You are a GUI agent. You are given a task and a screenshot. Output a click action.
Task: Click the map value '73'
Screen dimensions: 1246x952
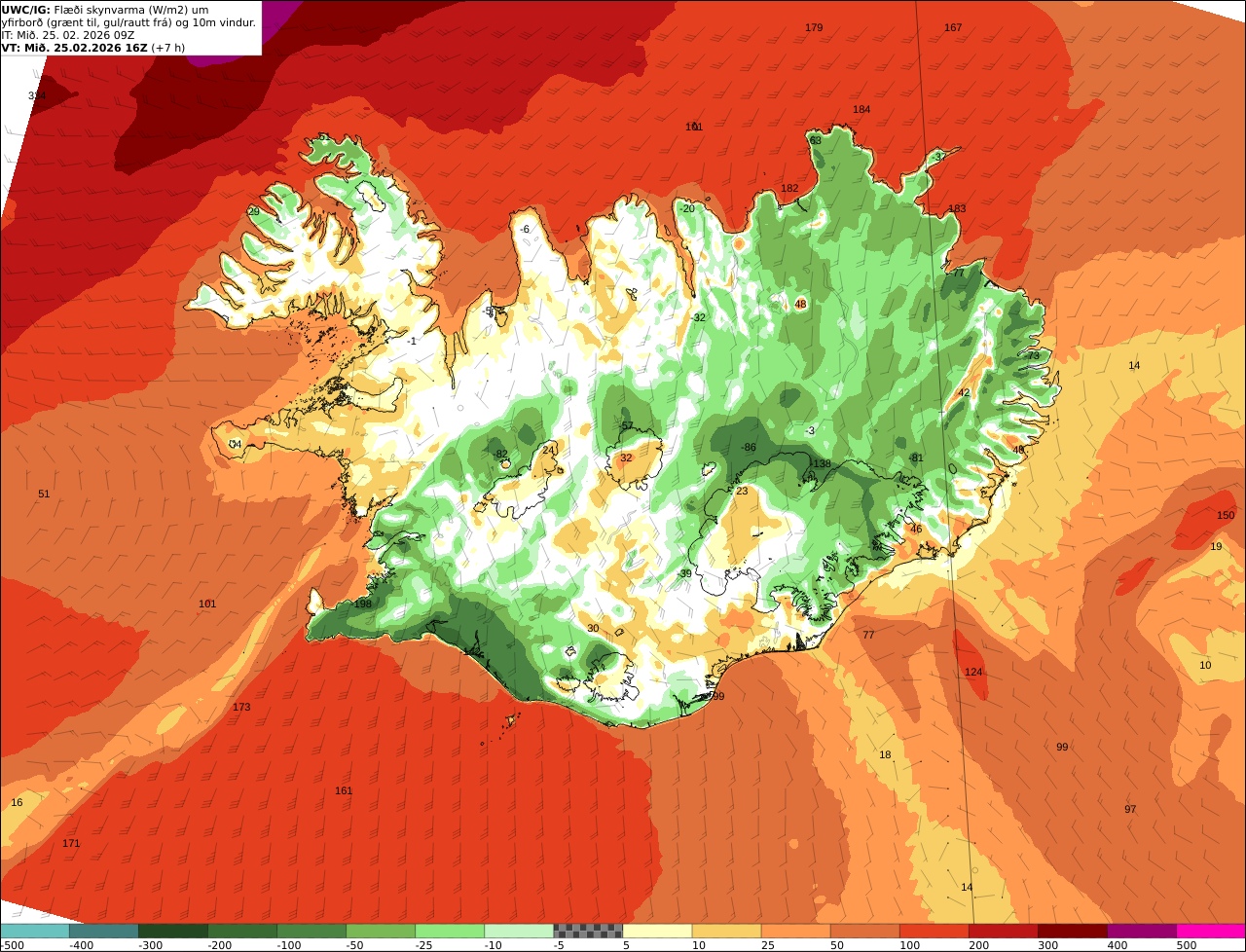pyautogui.click(x=1033, y=355)
